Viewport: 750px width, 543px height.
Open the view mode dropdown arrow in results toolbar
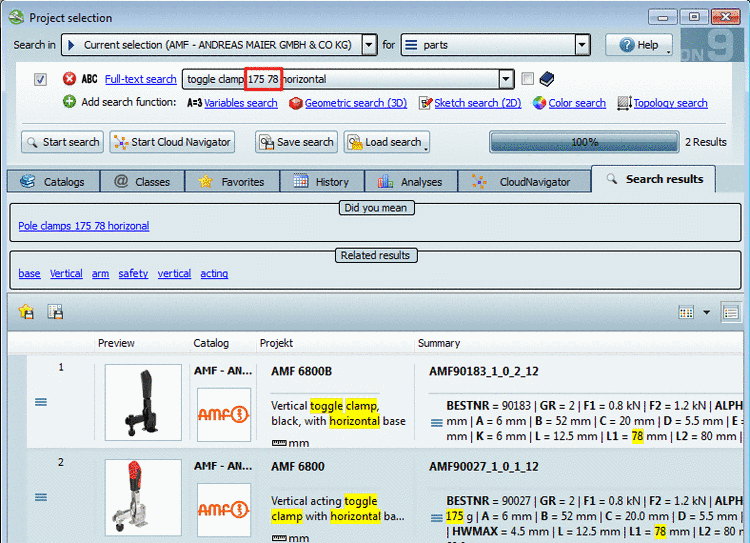[x=706, y=312]
